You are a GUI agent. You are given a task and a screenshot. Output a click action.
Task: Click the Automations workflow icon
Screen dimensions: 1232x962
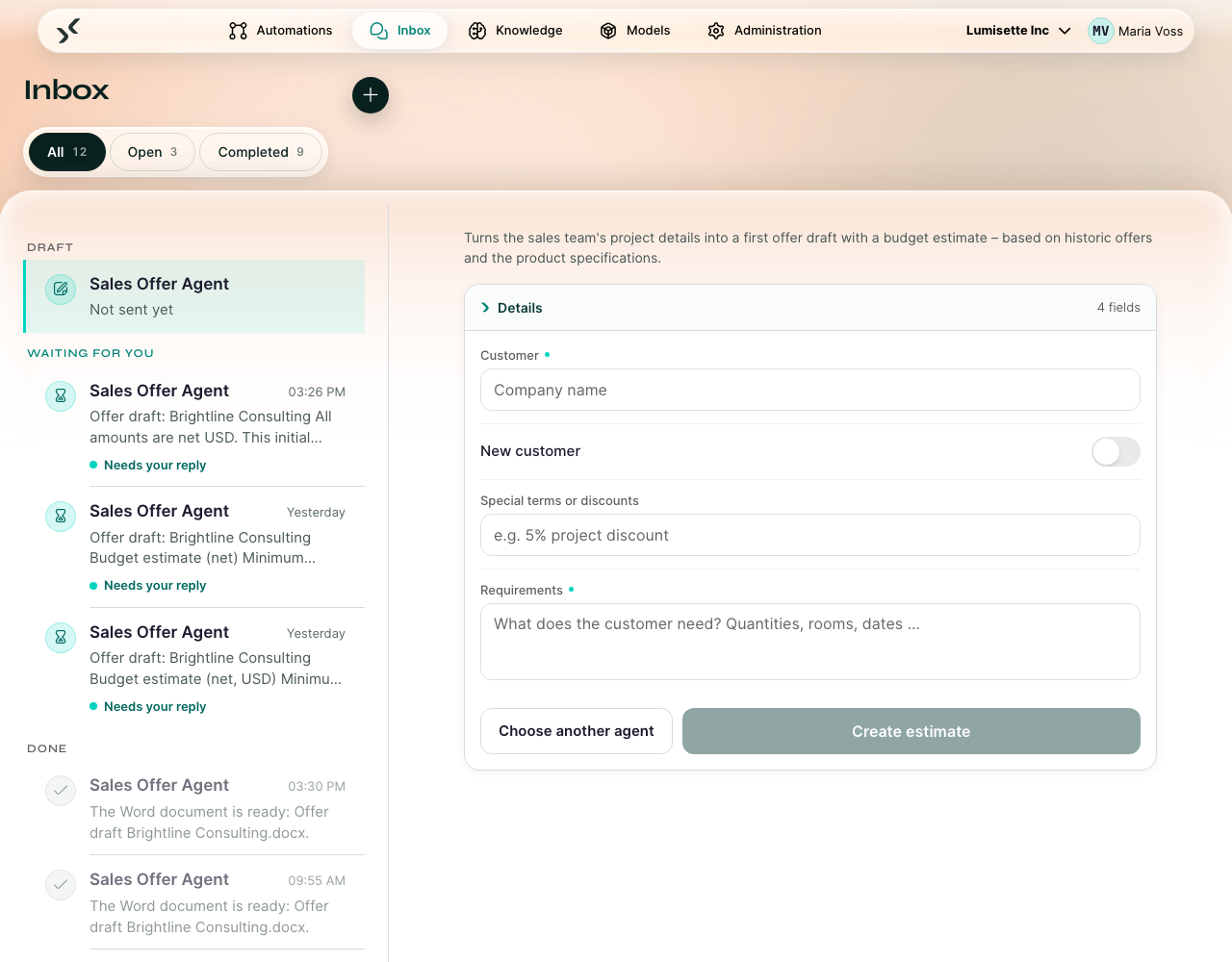coord(238,31)
